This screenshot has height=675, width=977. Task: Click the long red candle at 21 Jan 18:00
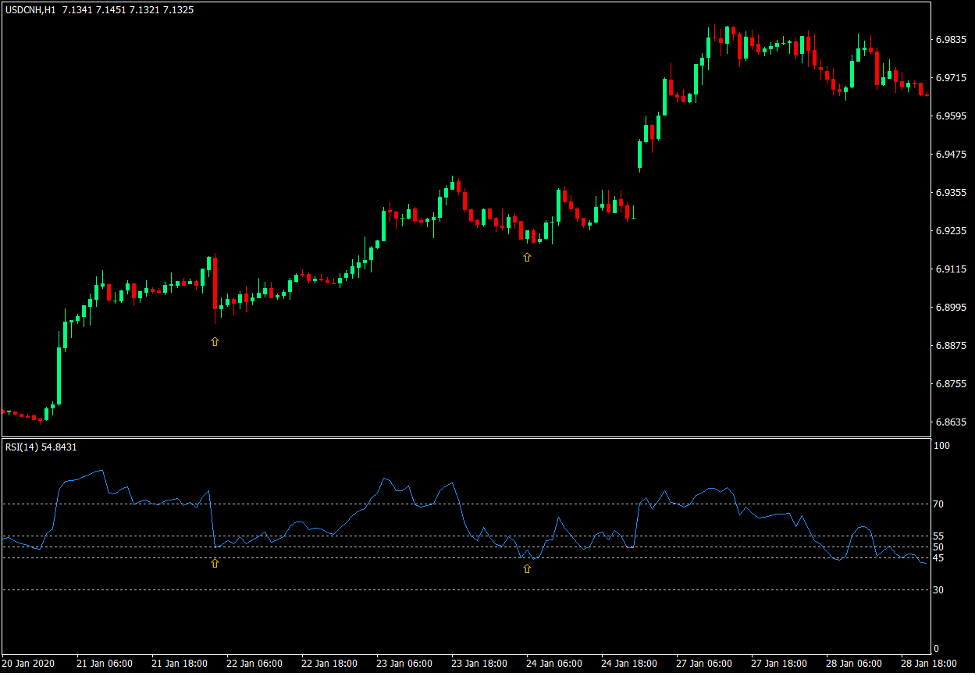pyautogui.click(x=214, y=285)
